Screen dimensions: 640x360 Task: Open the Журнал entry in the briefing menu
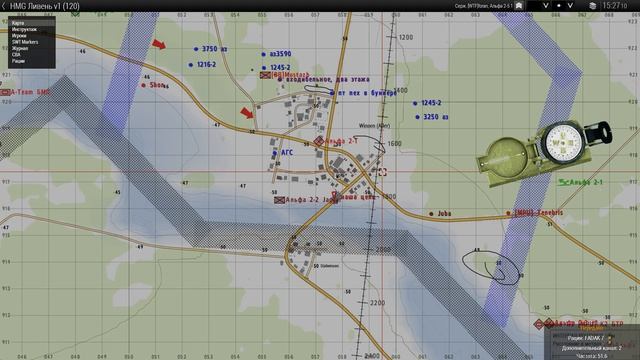(31, 48)
